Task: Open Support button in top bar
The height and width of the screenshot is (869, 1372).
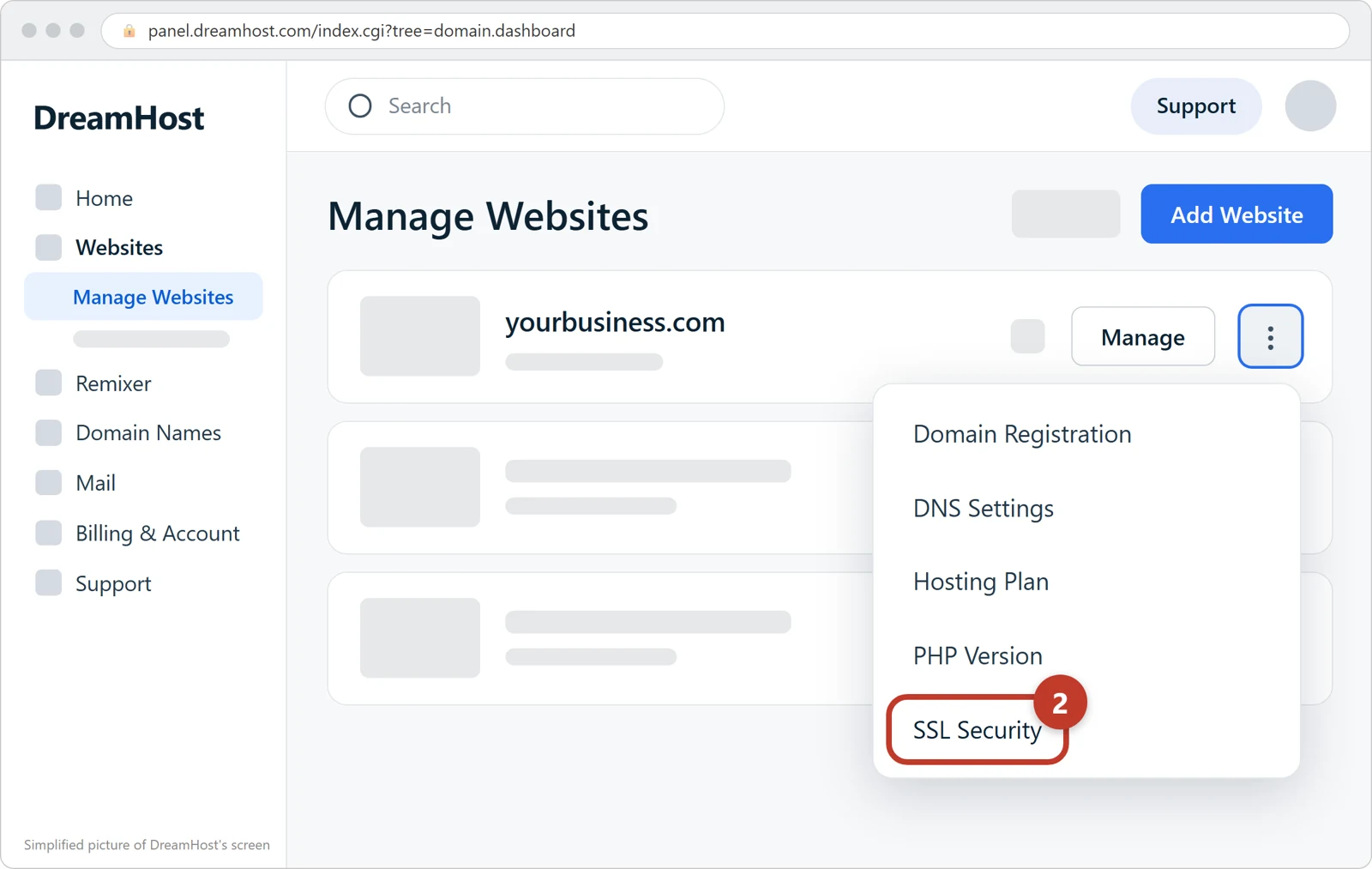Action: pyautogui.click(x=1196, y=106)
